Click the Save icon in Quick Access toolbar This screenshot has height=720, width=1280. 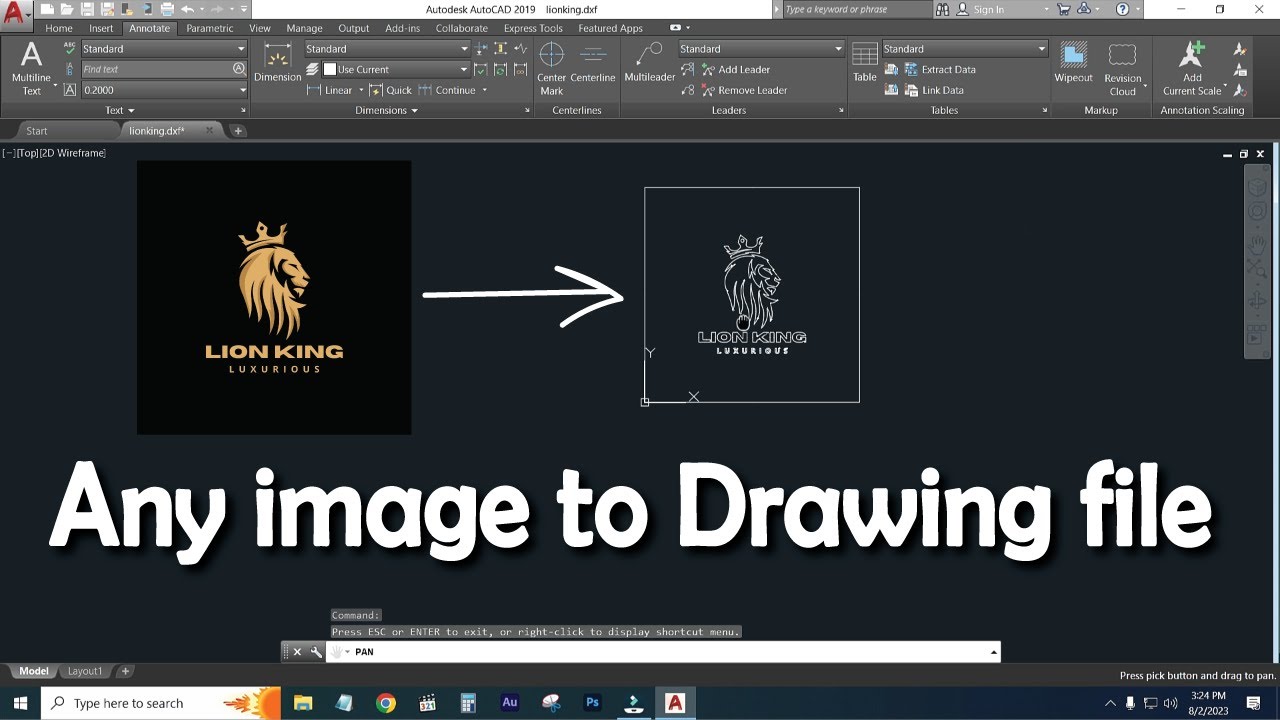click(85, 9)
